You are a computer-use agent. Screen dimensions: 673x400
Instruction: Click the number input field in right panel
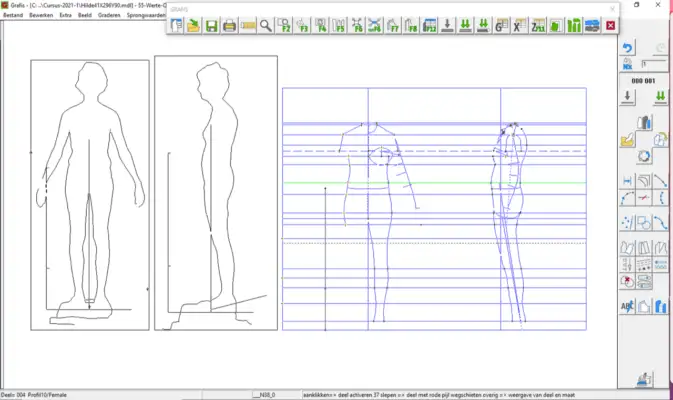point(654,64)
